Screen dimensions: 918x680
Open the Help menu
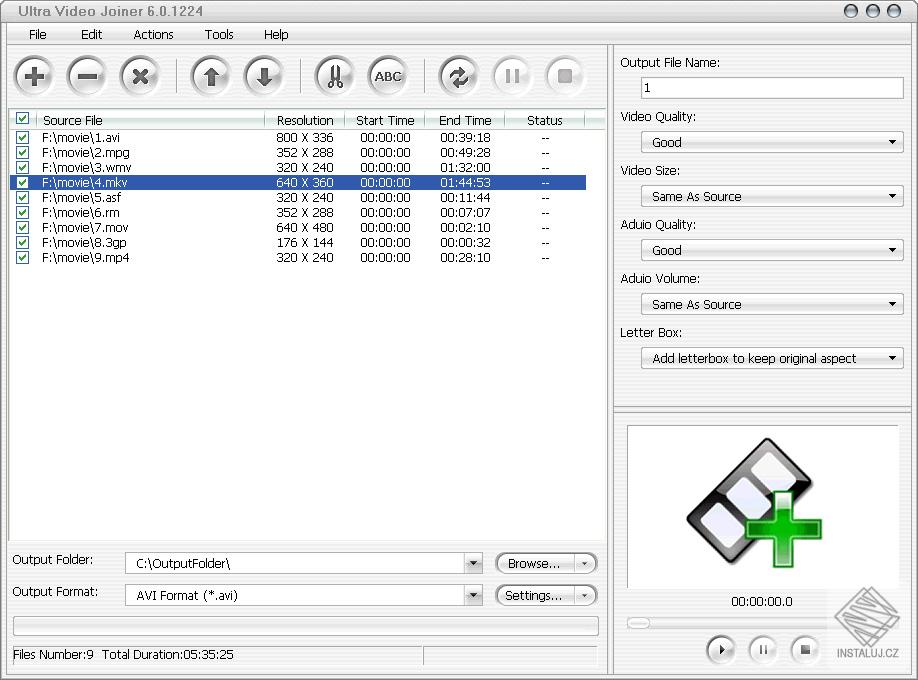tap(276, 35)
